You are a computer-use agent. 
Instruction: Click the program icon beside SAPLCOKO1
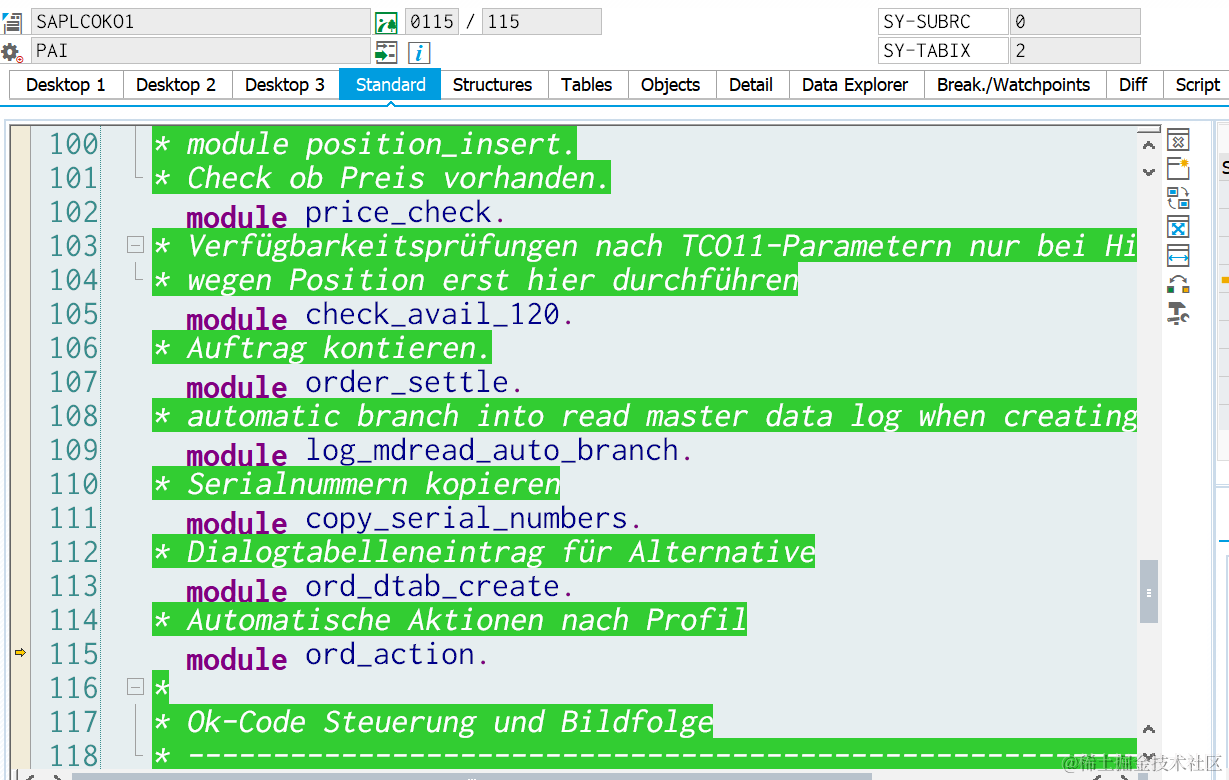click(x=12, y=21)
